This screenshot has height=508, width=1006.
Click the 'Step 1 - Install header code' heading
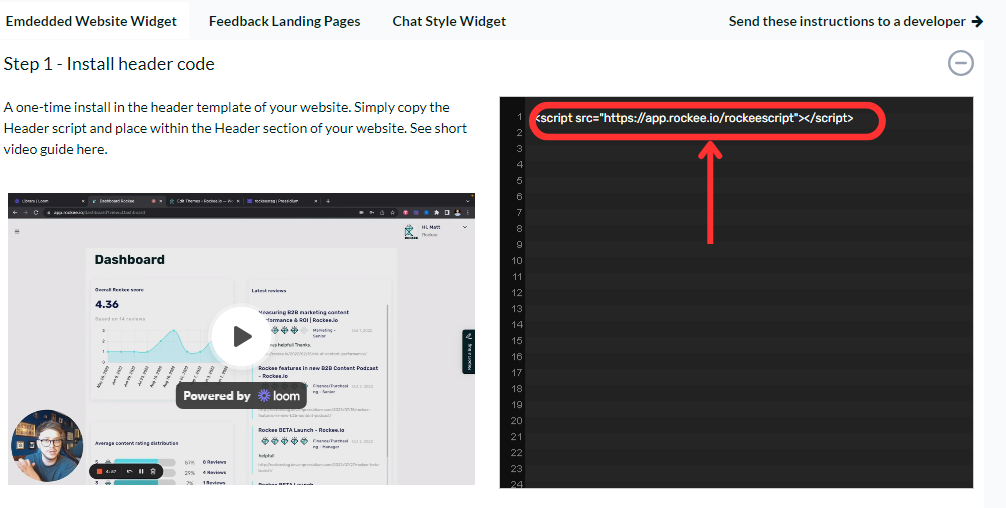(109, 64)
